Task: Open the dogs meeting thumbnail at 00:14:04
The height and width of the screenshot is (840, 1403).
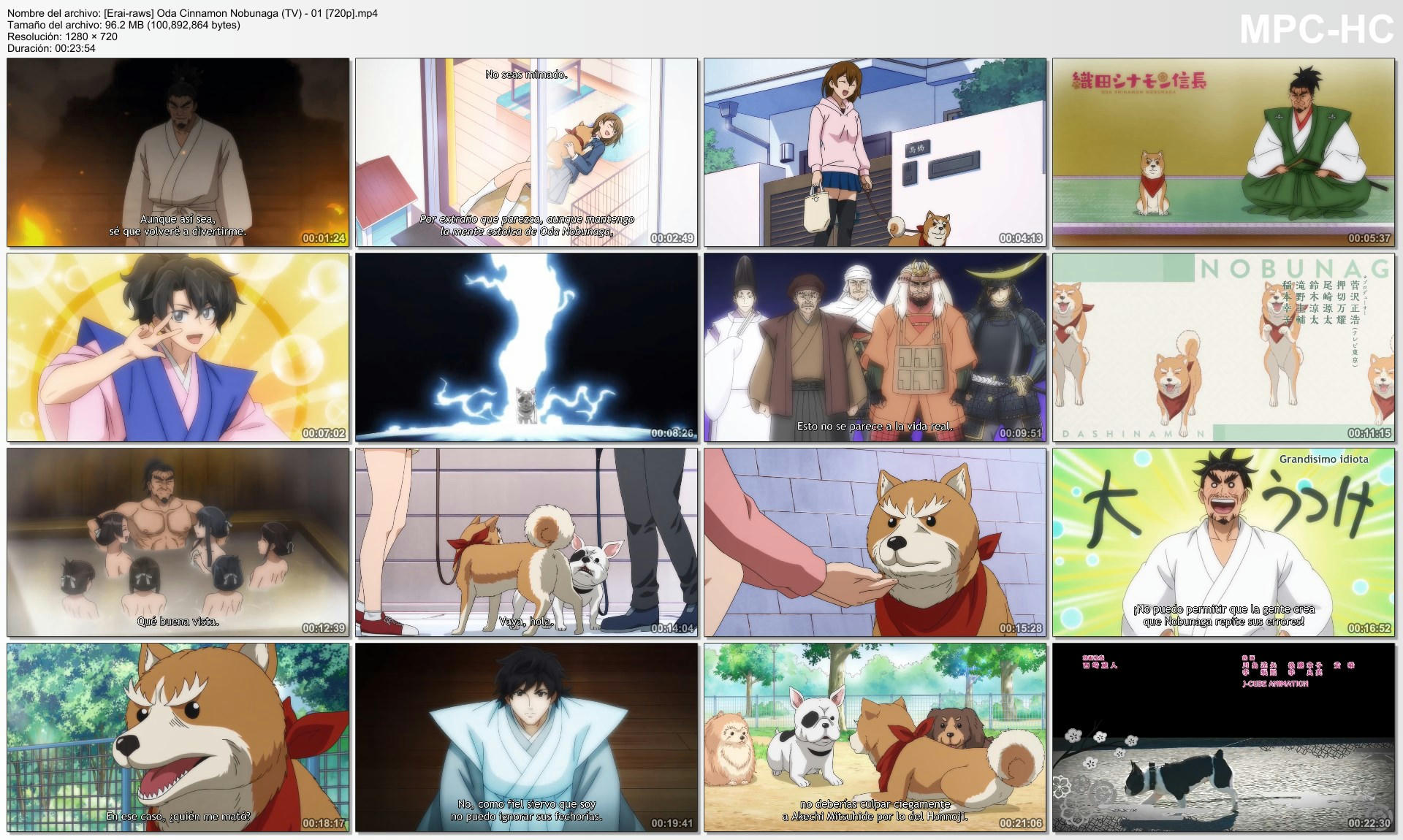Action: click(527, 543)
